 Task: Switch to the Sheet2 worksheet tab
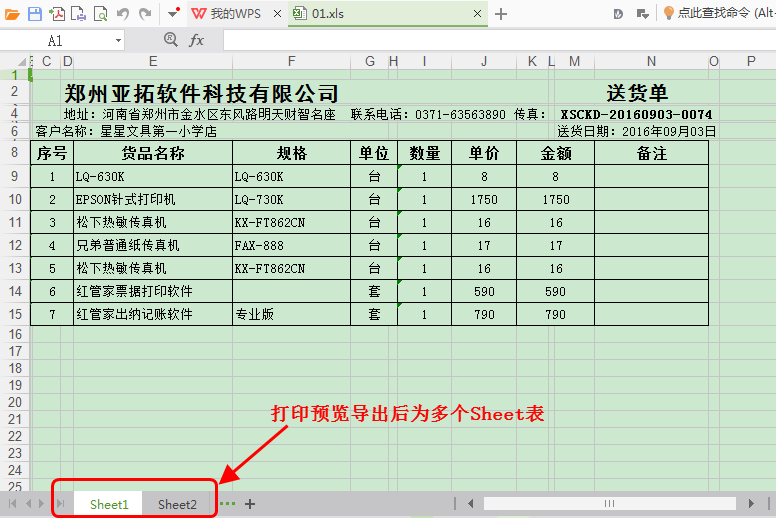tap(177, 504)
